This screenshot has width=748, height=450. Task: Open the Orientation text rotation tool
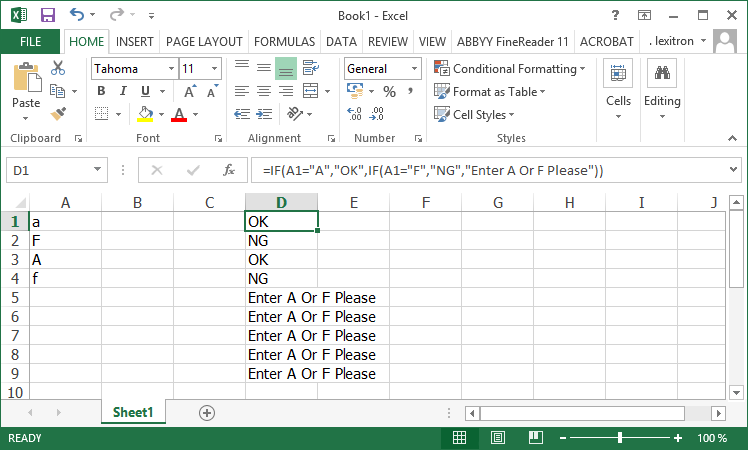(x=294, y=114)
